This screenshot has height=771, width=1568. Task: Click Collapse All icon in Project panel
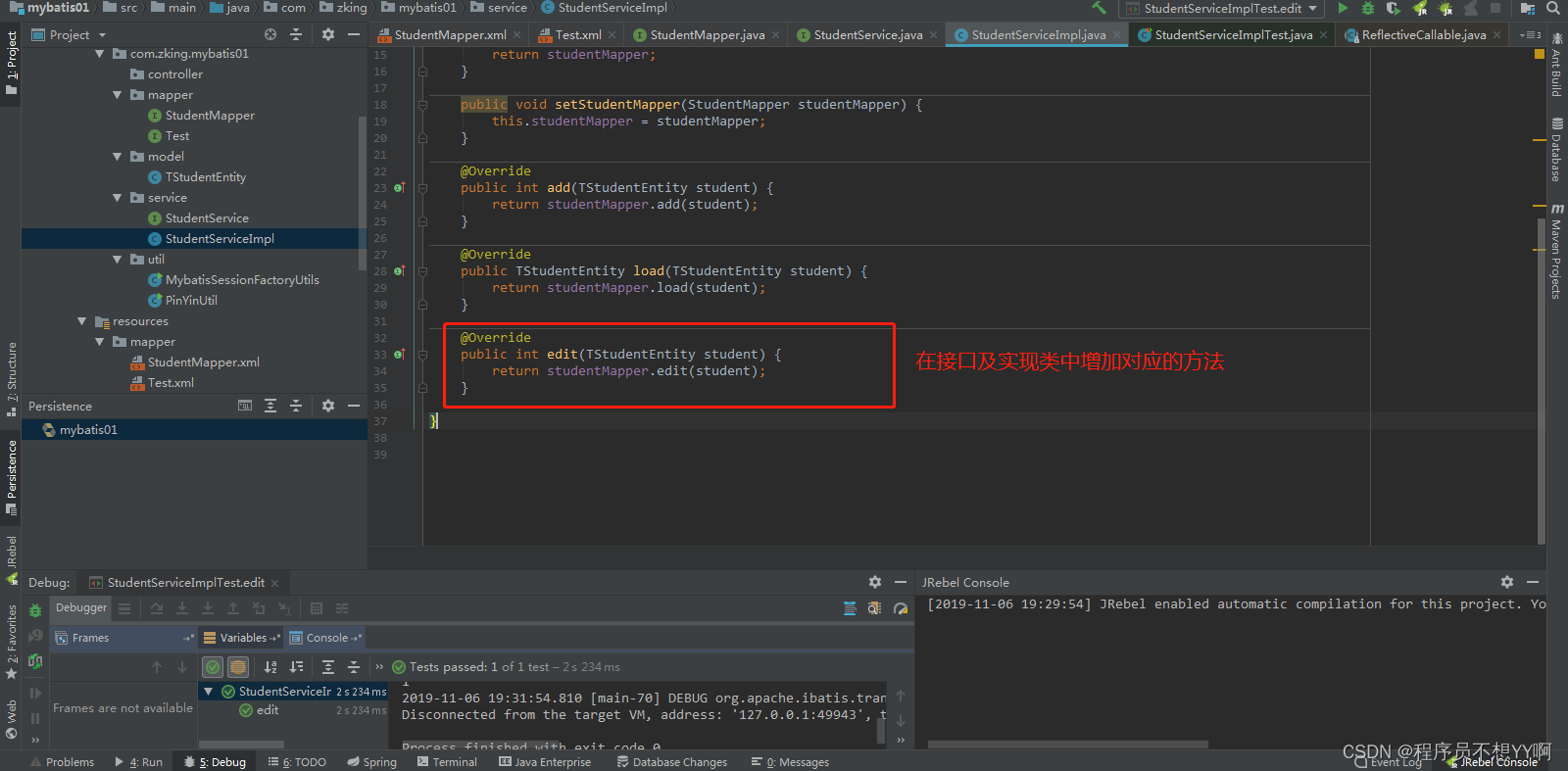pos(296,34)
